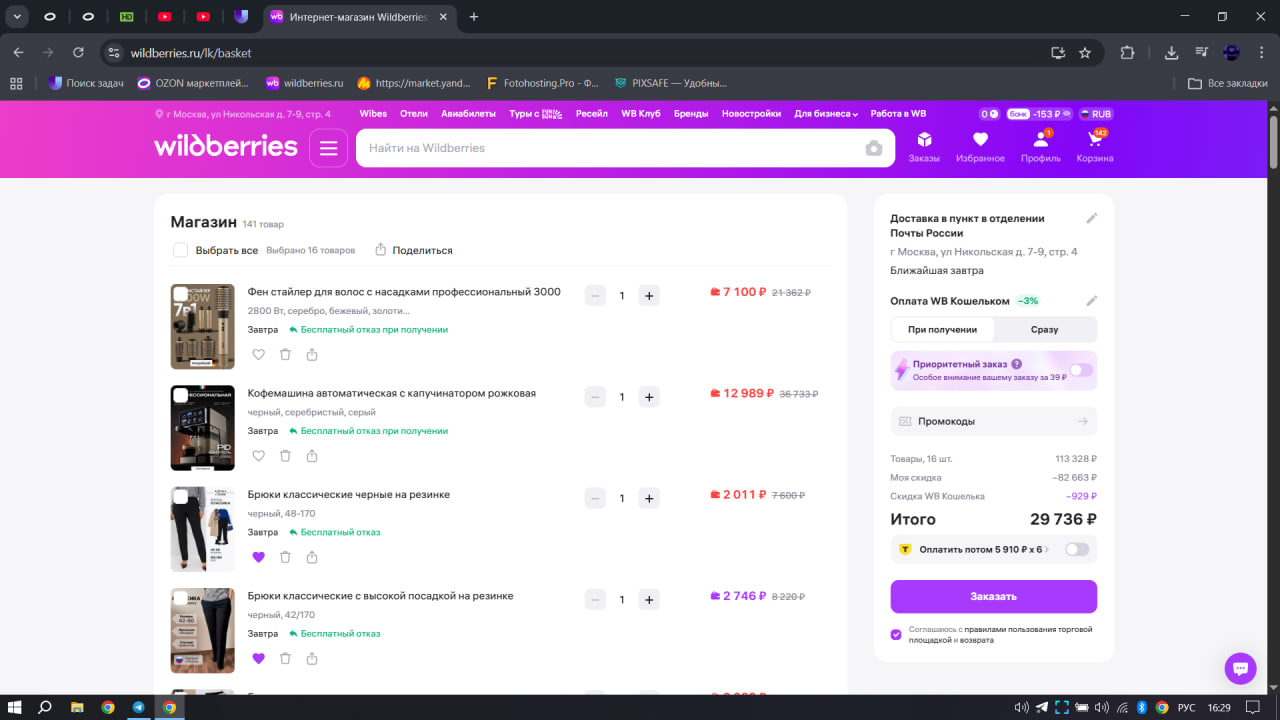Open Chrome extensions puzzle icon
The height and width of the screenshot is (720, 1280).
click(x=1127, y=53)
